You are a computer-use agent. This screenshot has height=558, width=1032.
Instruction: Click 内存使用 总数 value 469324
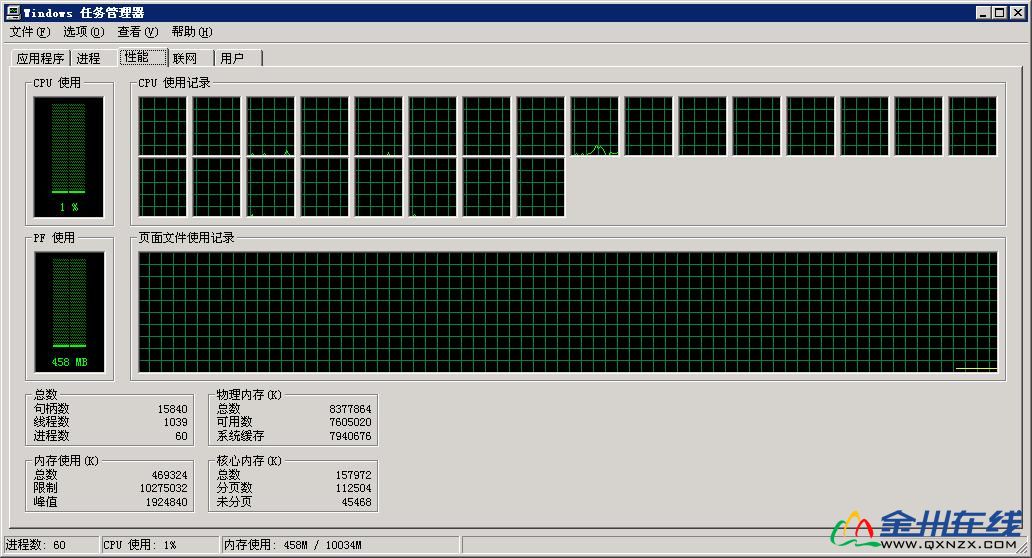click(x=169, y=474)
